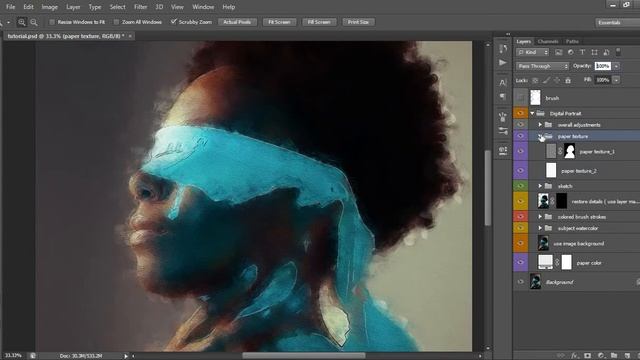
Task: Open the History panel icon
Action: tap(503, 49)
